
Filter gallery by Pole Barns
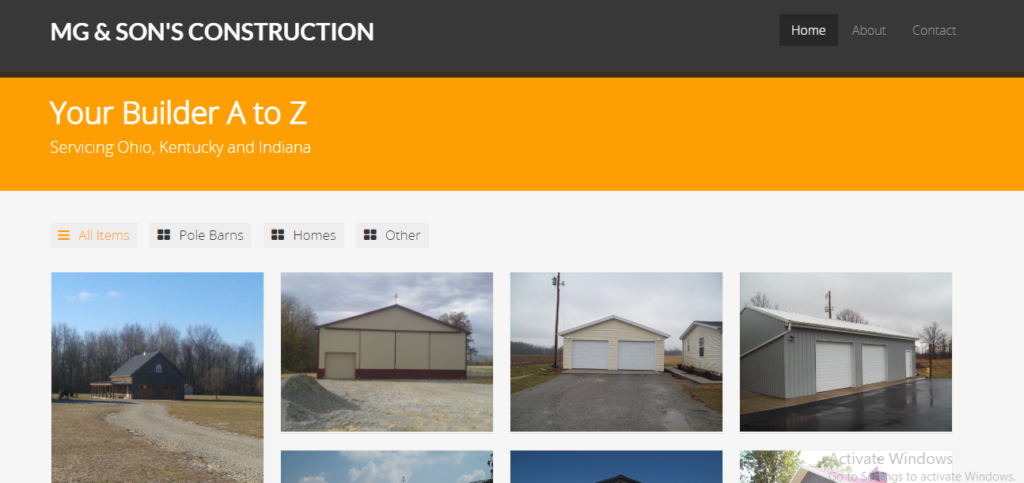click(x=200, y=235)
